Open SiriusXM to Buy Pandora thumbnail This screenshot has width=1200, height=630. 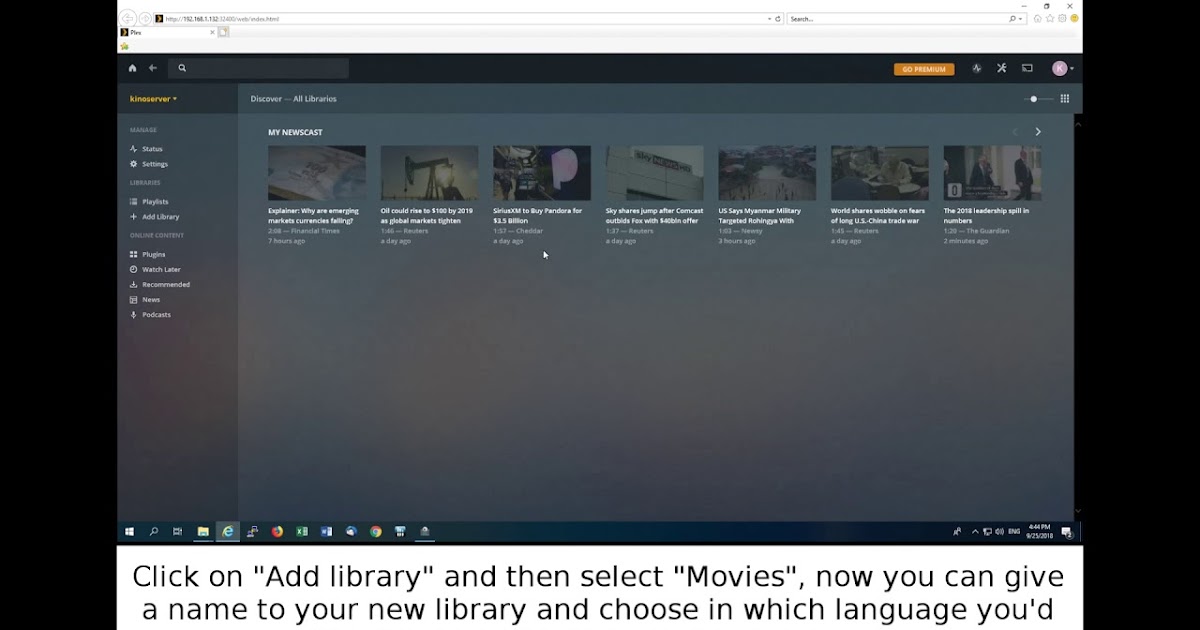542,173
